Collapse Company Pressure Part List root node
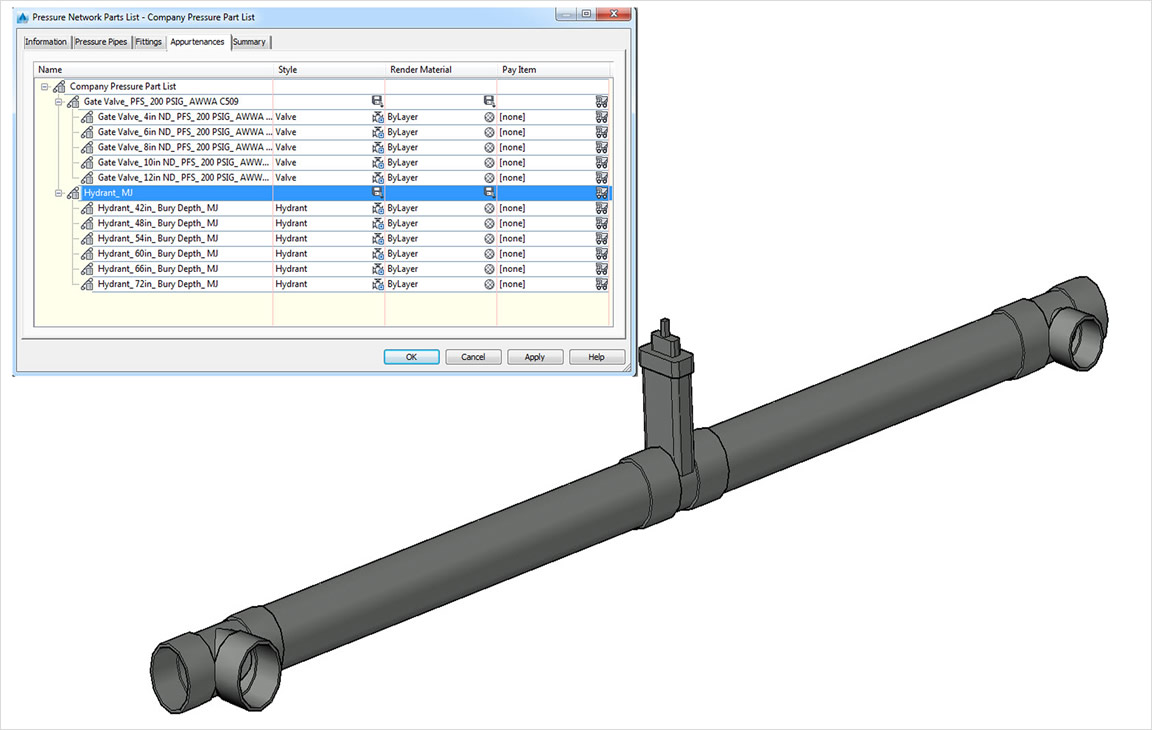 45,87
